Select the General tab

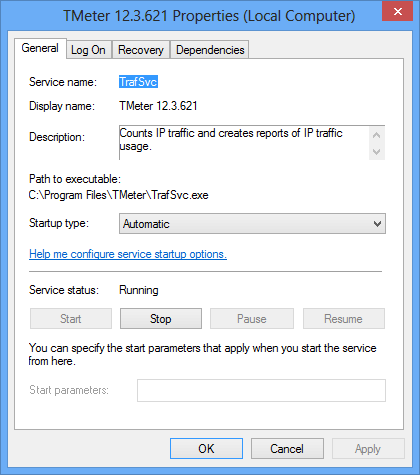[x=40, y=48]
